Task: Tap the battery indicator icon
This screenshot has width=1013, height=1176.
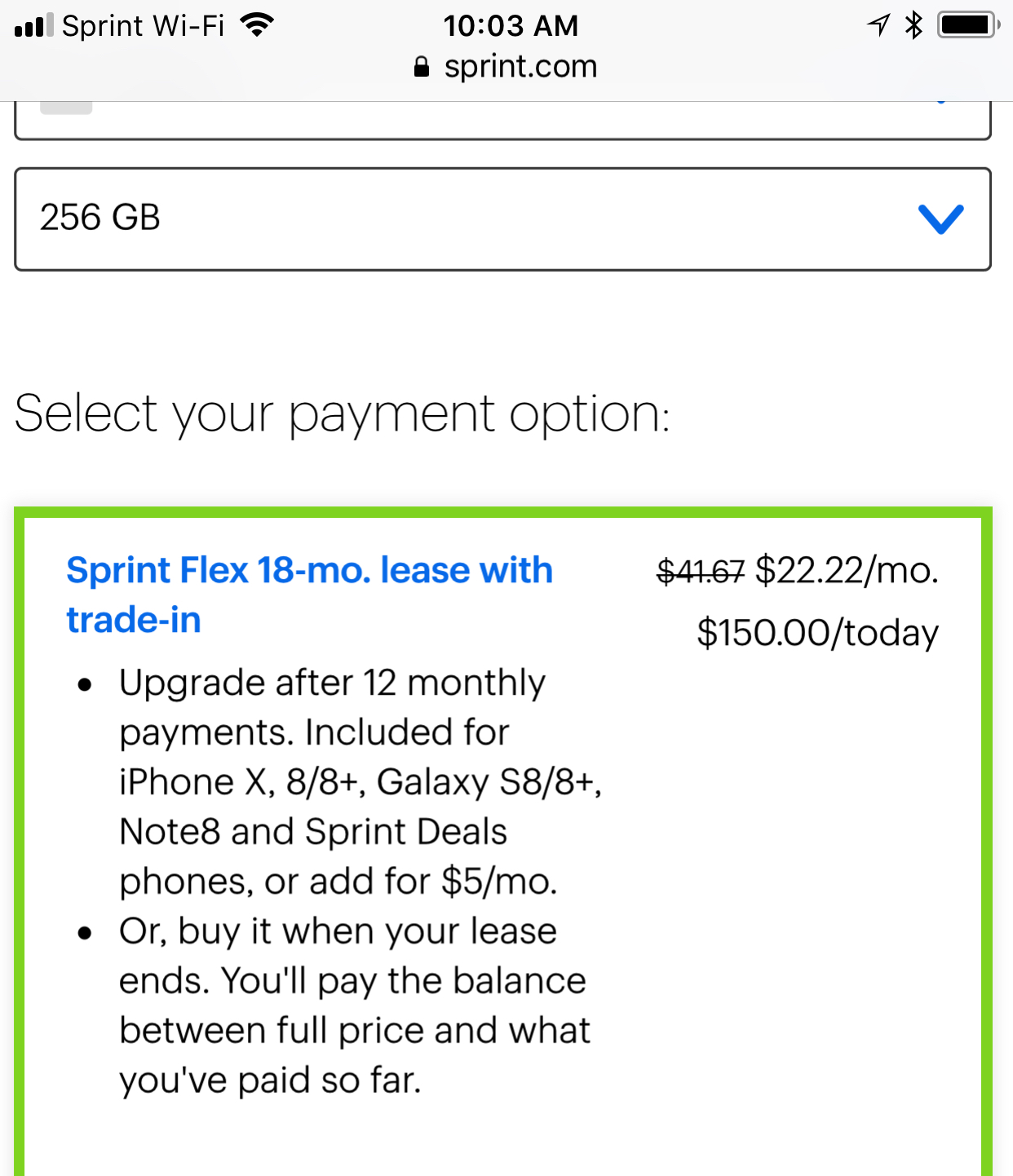Action: click(x=968, y=25)
